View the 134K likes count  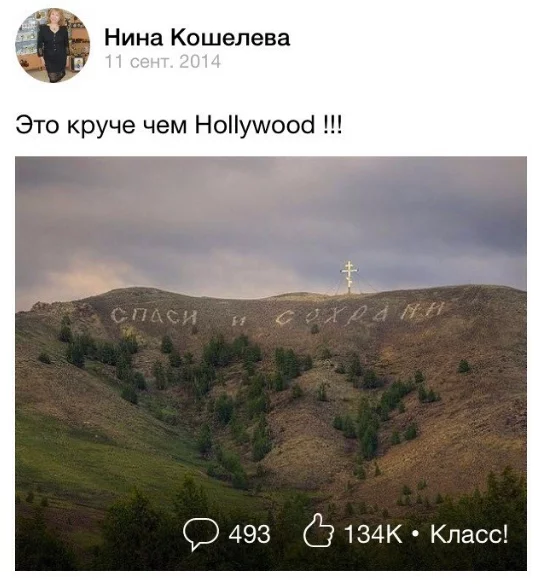point(373,534)
